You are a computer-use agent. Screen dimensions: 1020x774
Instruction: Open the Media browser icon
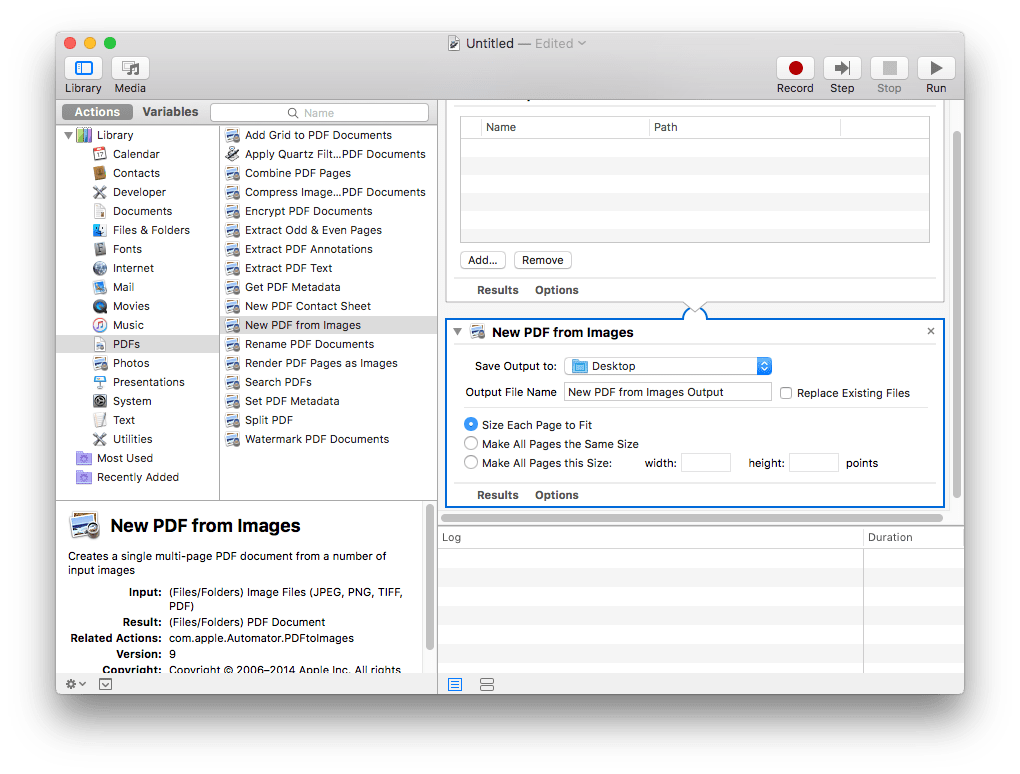130,69
